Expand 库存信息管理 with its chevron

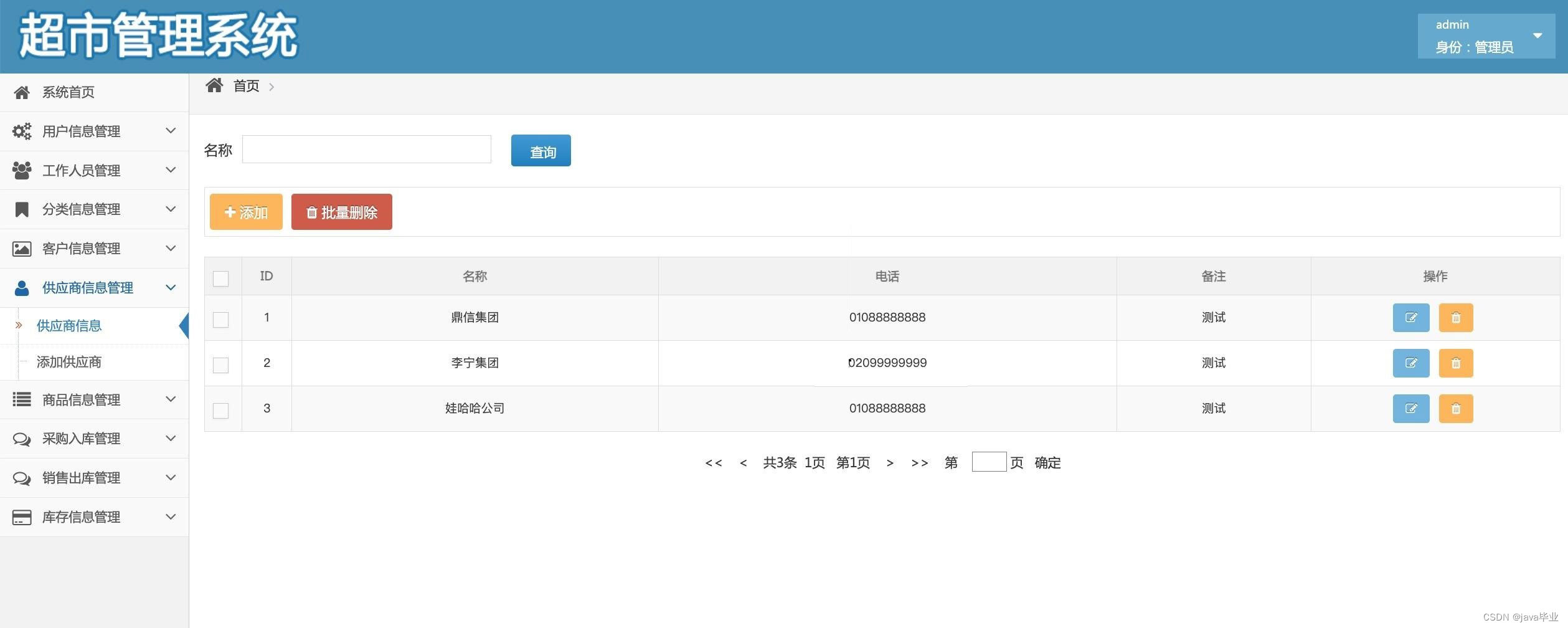(171, 517)
